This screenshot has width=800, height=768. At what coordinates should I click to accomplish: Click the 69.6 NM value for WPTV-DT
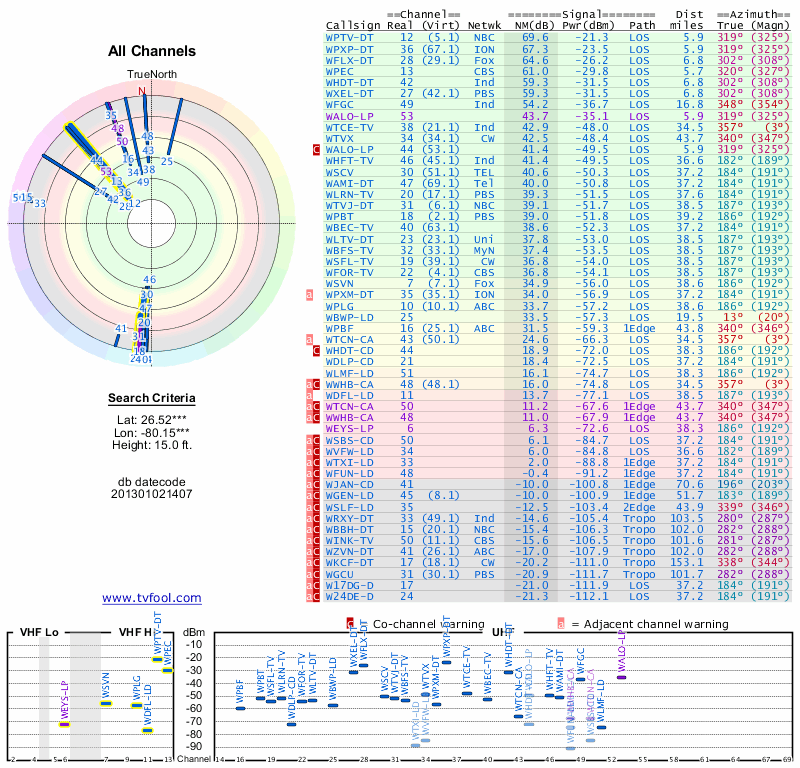(535, 38)
